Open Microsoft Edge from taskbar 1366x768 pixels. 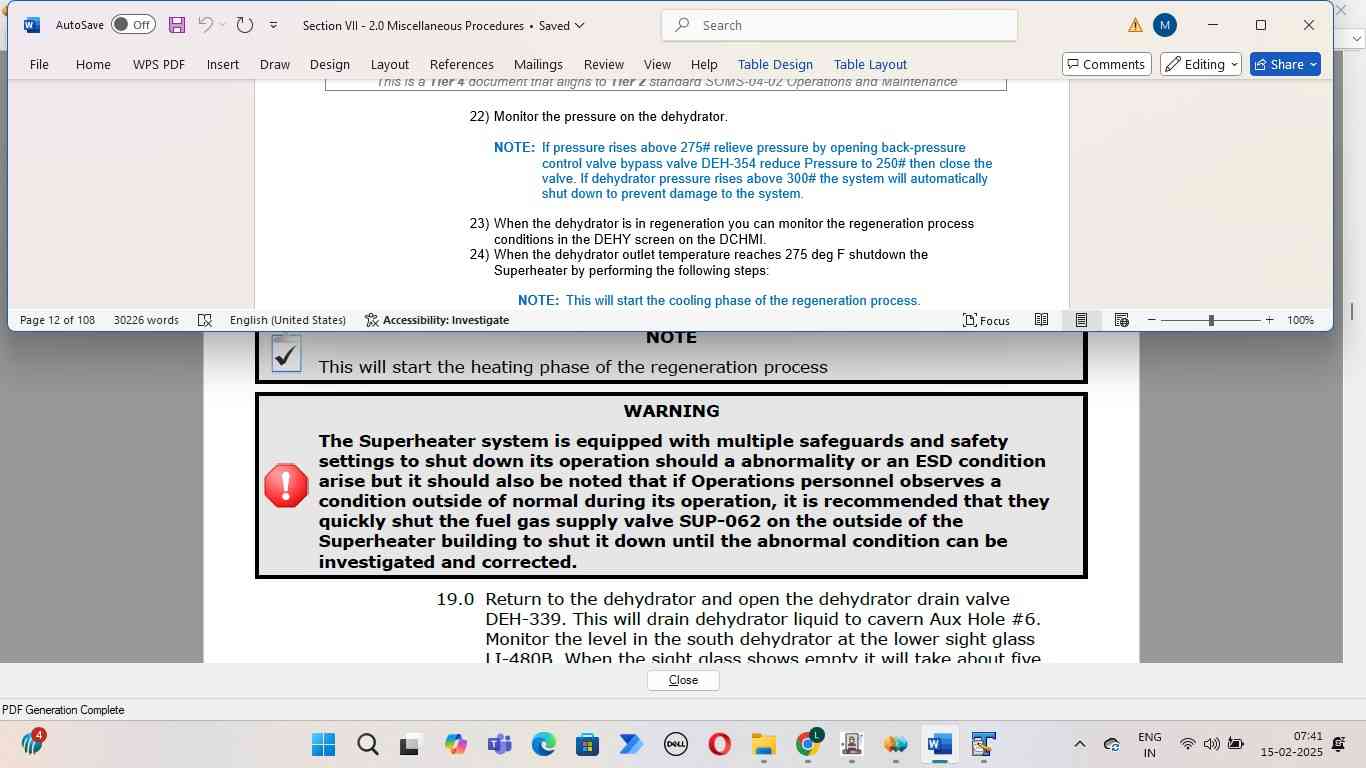tap(543, 745)
